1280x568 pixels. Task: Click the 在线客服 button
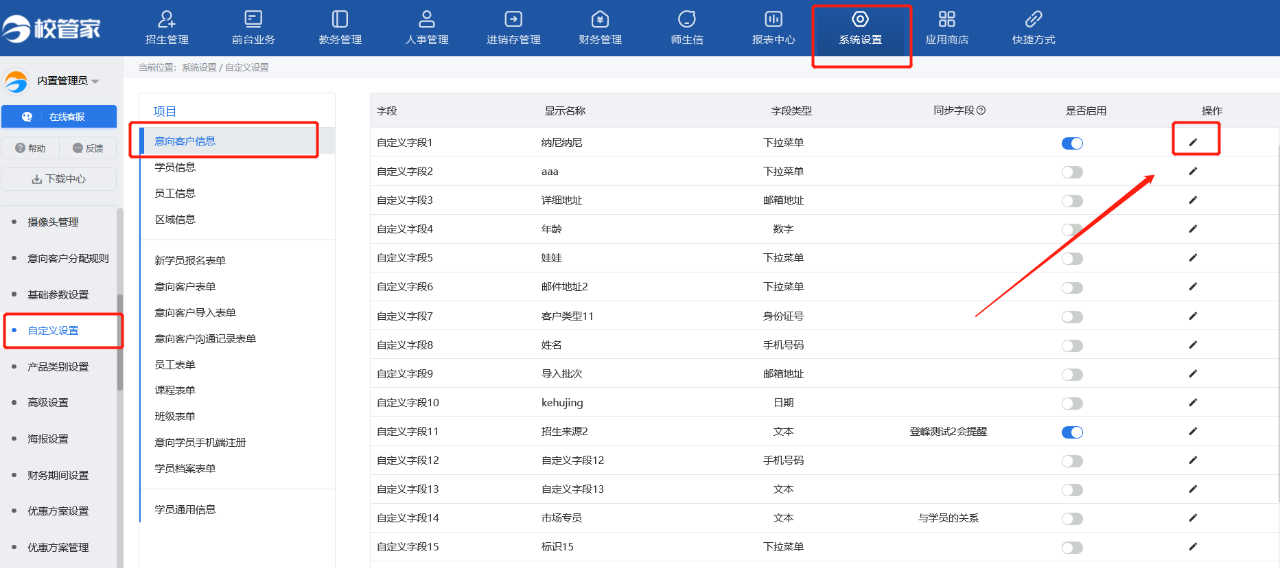[59, 116]
